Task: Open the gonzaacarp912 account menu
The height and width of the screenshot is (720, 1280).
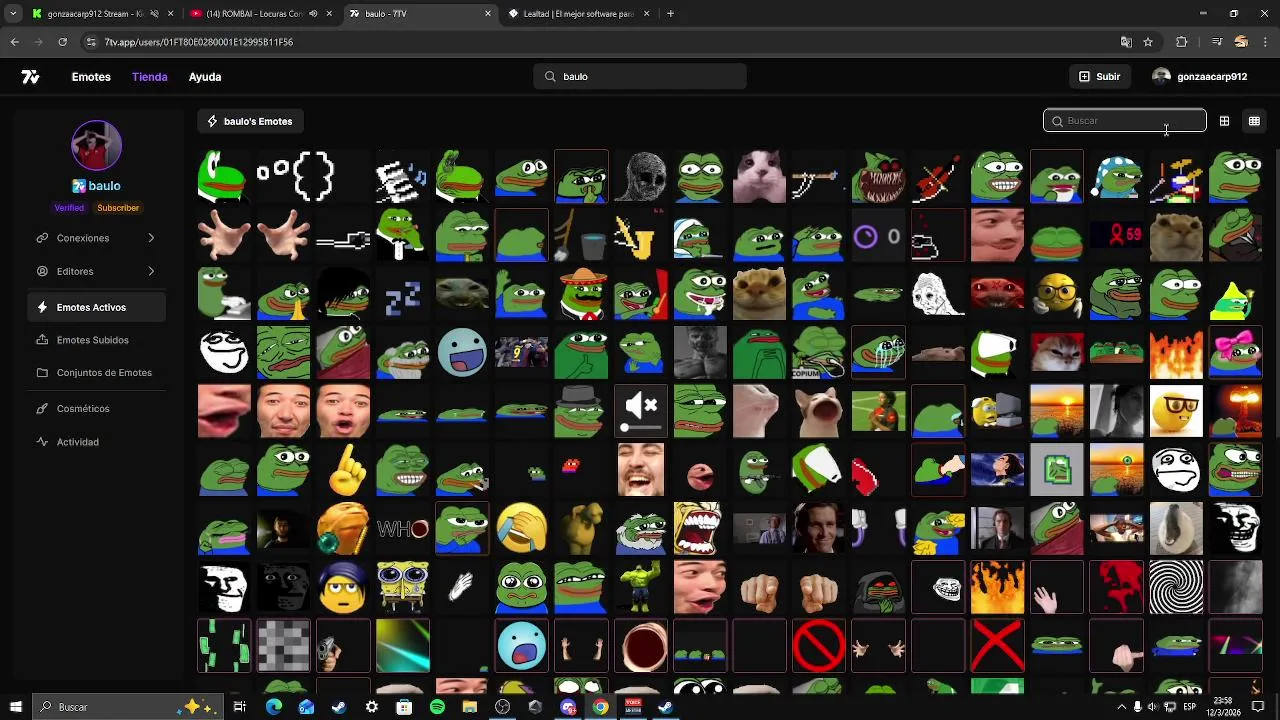Action: point(1200,77)
